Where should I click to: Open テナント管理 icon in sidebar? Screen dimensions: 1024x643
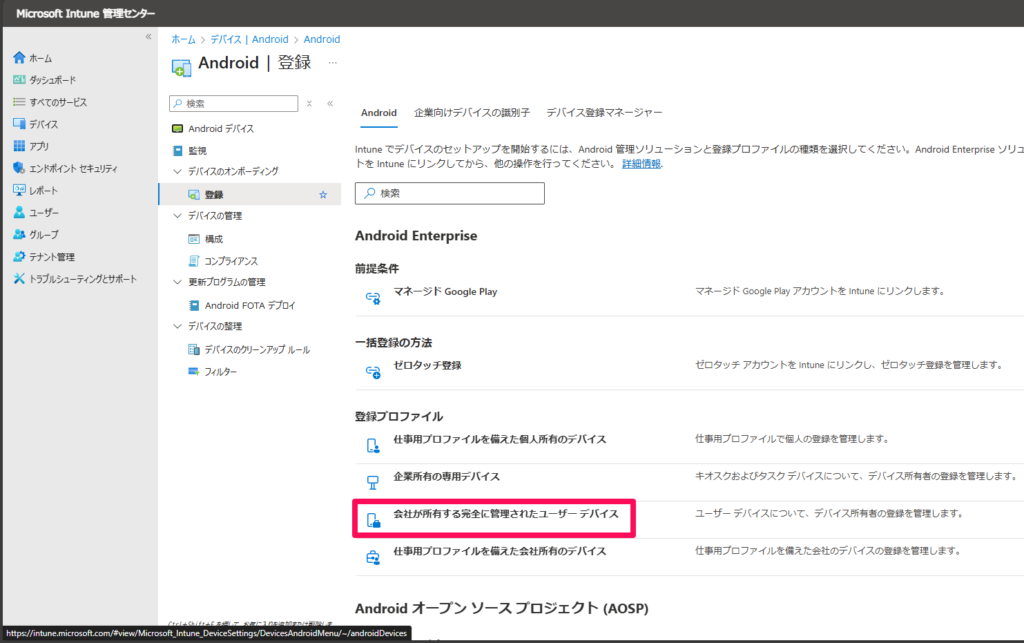[x=19, y=257]
